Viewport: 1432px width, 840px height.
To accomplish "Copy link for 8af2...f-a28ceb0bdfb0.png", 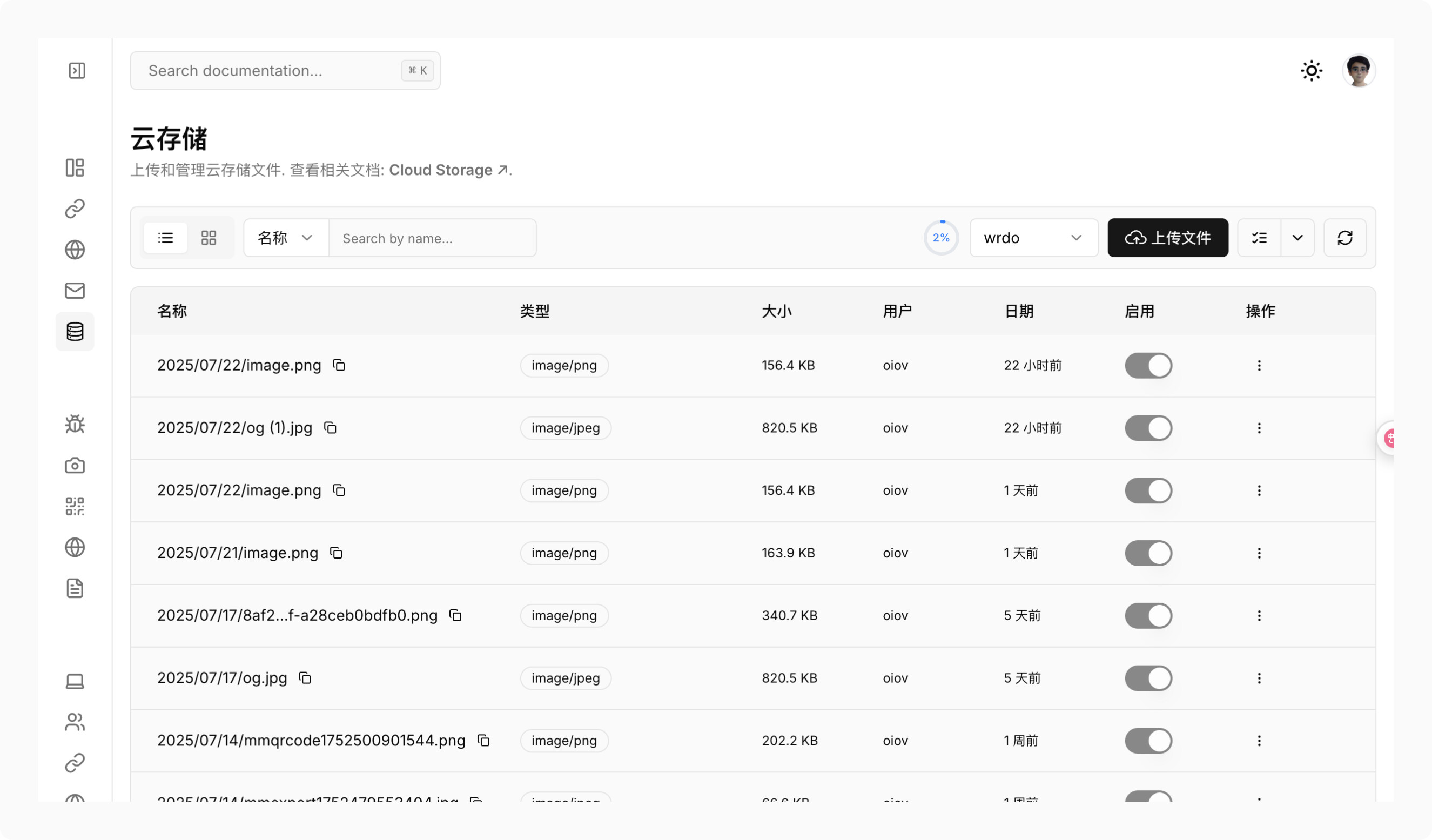I will point(456,615).
